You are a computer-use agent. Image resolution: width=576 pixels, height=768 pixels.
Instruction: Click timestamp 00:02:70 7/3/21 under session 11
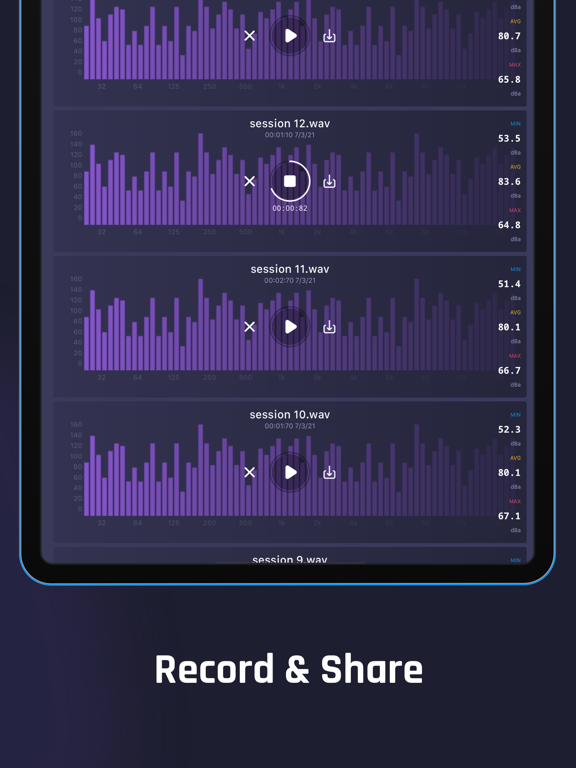tap(290, 280)
